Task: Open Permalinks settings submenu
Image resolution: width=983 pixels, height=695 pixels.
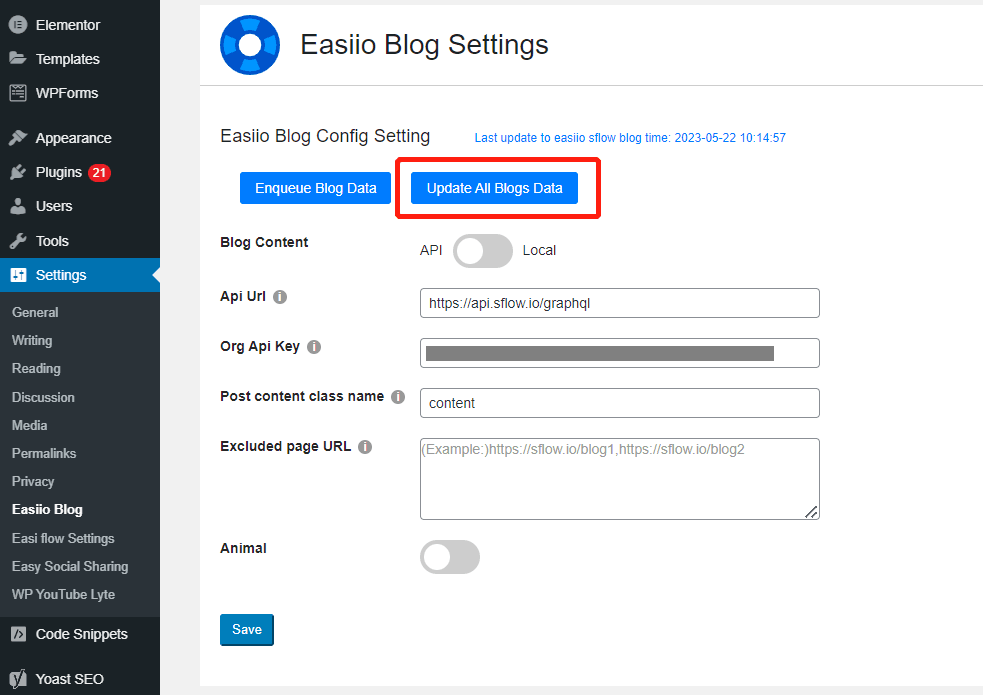Action: [44, 453]
